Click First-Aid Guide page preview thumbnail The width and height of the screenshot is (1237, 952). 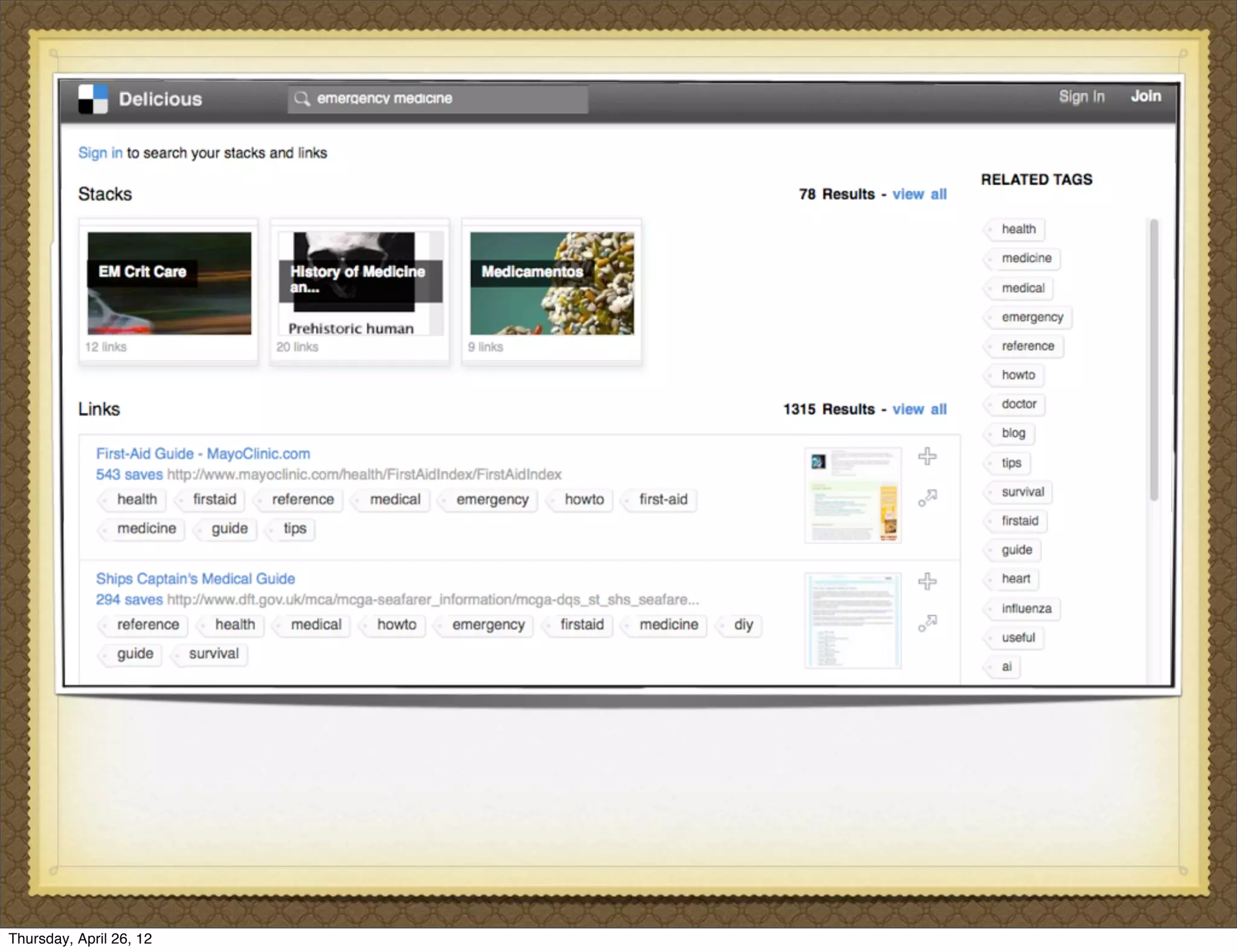coord(853,495)
